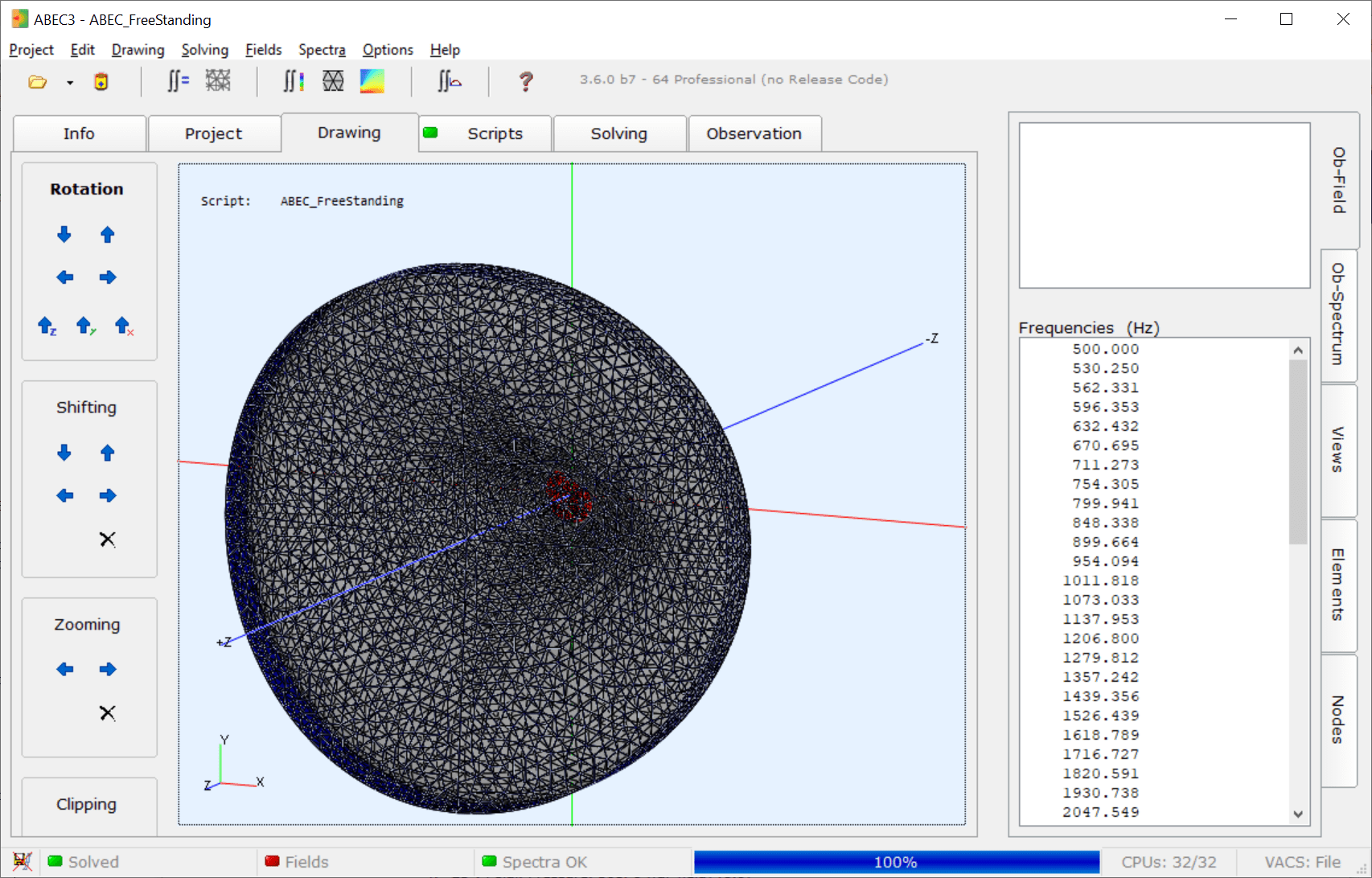This screenshot has height=878, width=1372.
Task: Select the Views vertical tab
Action: [x=1338, y=449]
